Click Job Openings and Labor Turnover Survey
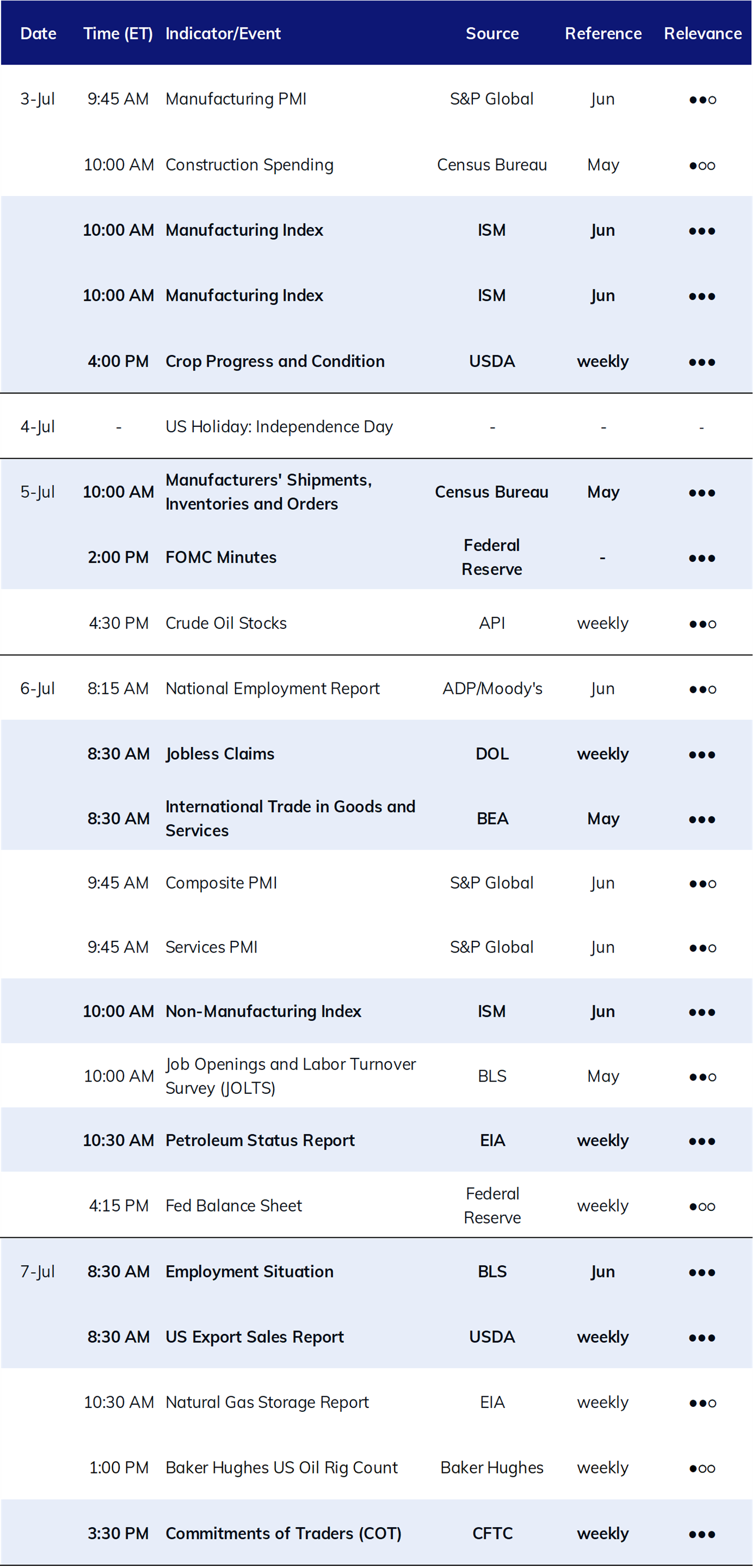 click(x=291, y=1076)
